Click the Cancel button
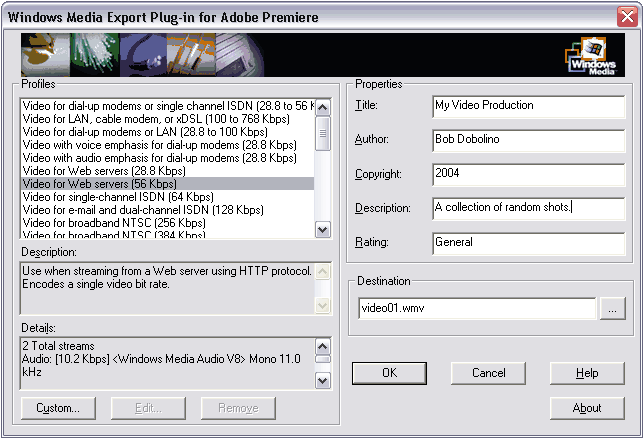This screenshot has width=644, height=439. 488,373
